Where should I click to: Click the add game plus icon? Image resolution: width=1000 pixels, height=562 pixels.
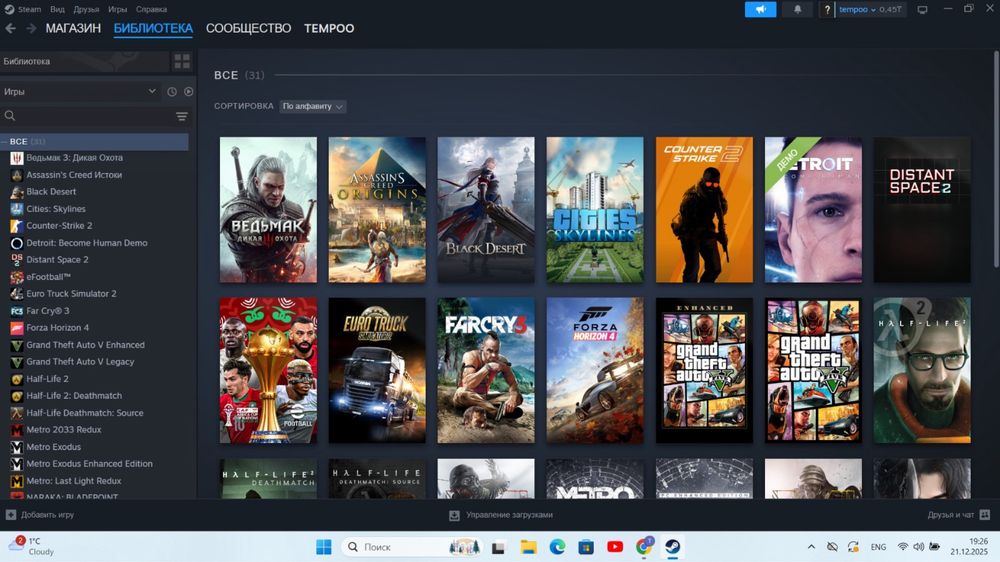tap(11, 515)
